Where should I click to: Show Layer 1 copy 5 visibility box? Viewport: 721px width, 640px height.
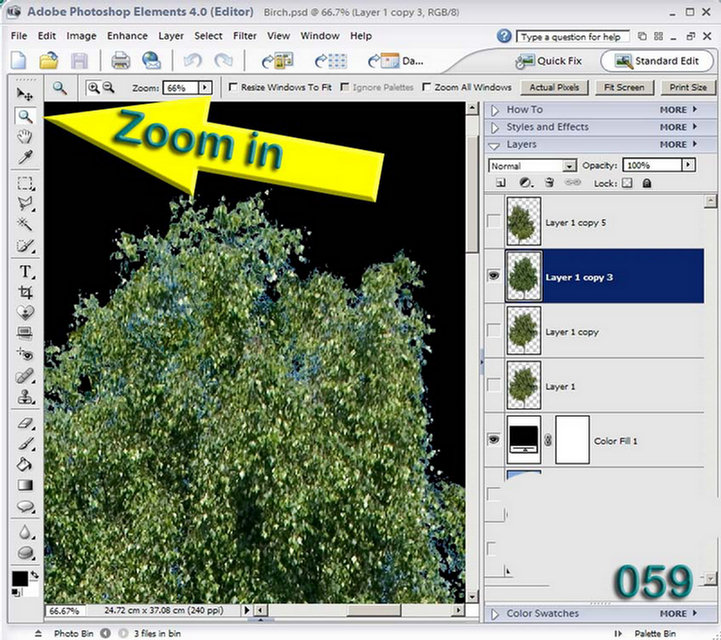(x=494, y=221)
